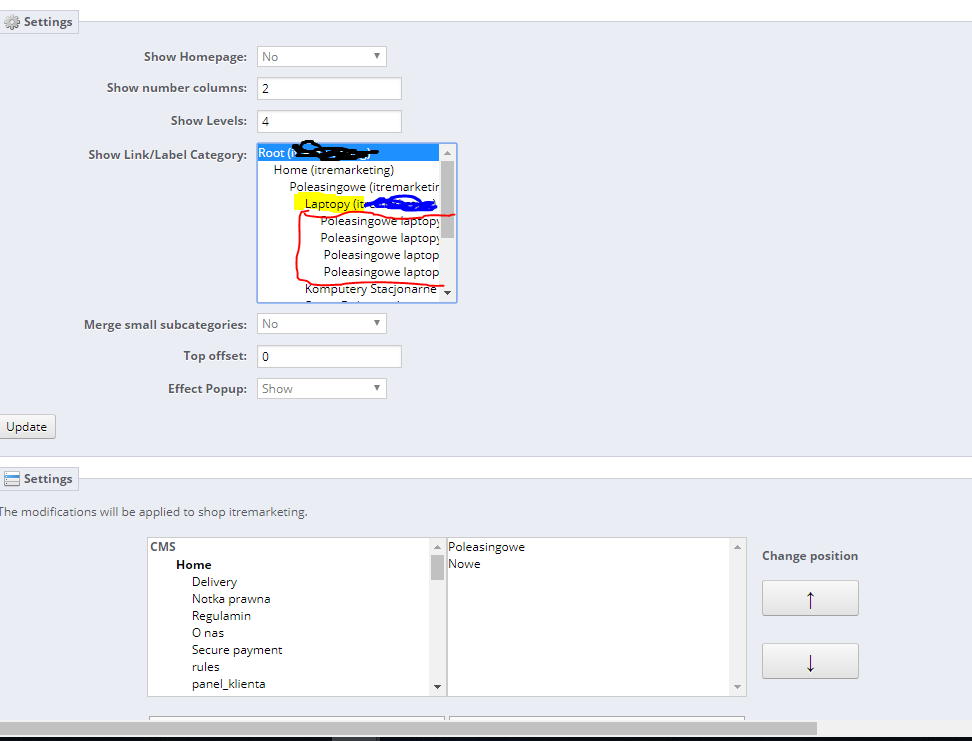Viewport: 972px width, 741px height.
Task: Select the Laptopy category item
Action: 348,204
